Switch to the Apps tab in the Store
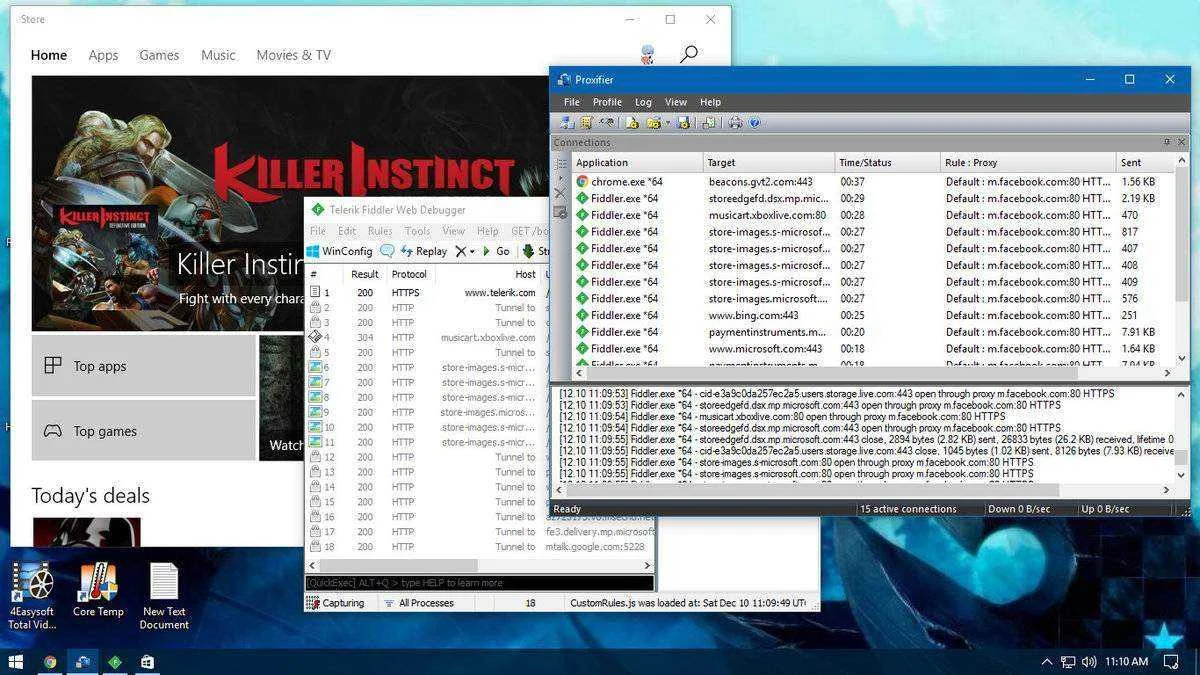Image resolution: width=1200 pixels, height=675 pixels. click(103, 55)
